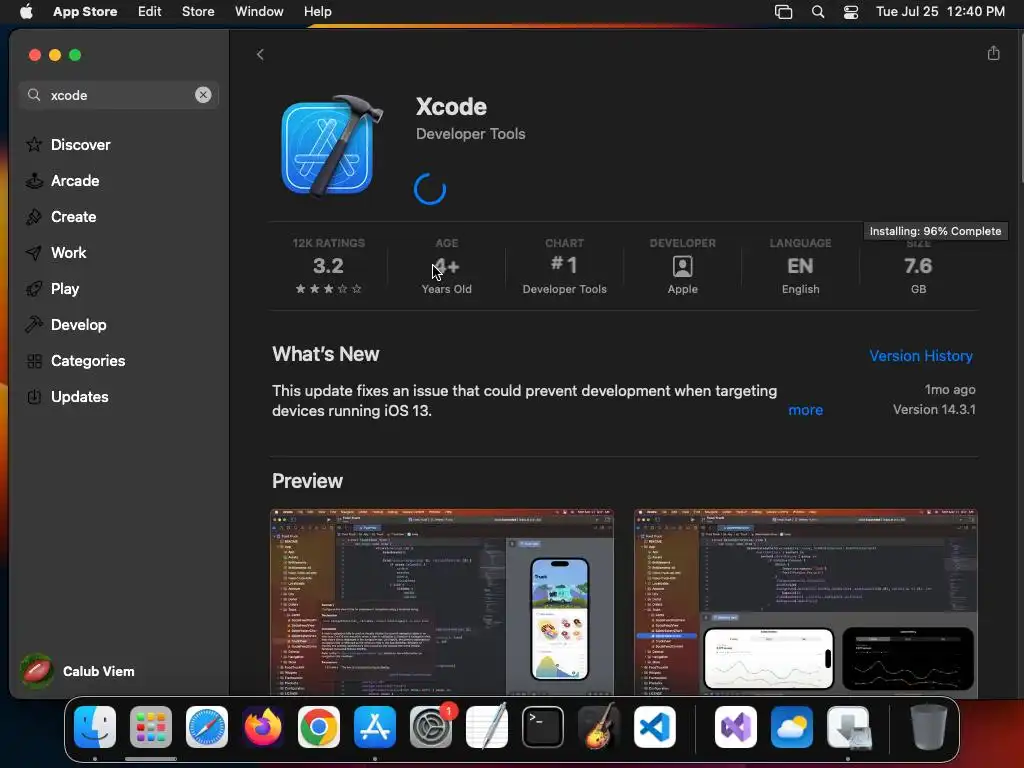The height and width of the screenshot is (768, 1024).
Task: Open Launchpad from the Dock
Action: point(151,727)
